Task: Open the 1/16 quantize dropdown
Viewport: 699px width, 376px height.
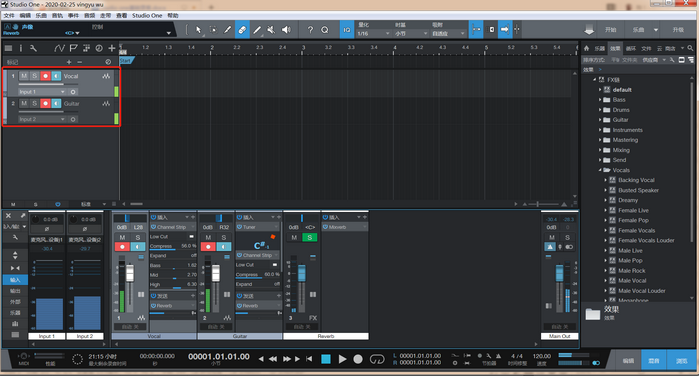Action: 374,33
